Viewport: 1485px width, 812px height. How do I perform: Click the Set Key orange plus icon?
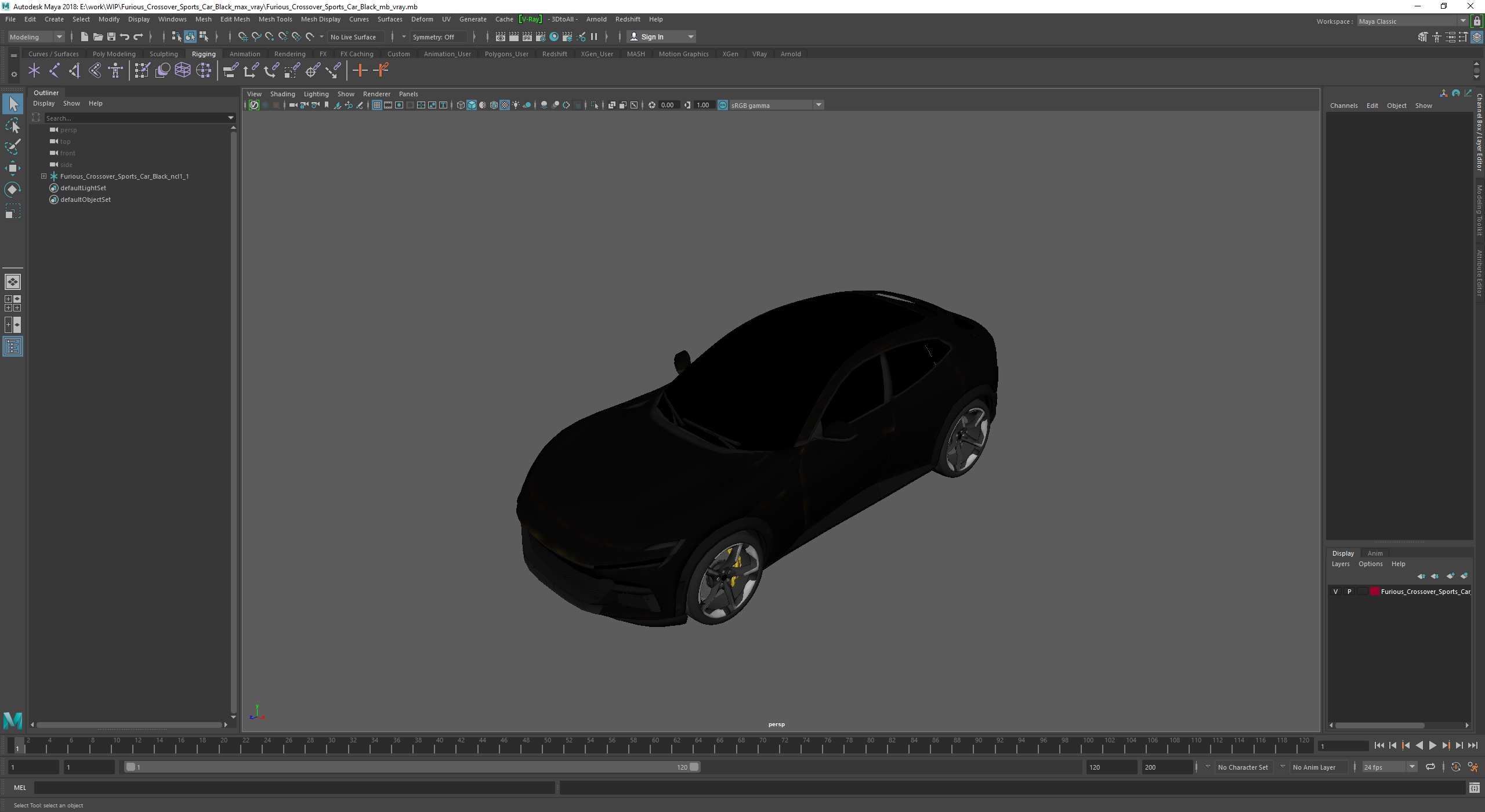360,71
